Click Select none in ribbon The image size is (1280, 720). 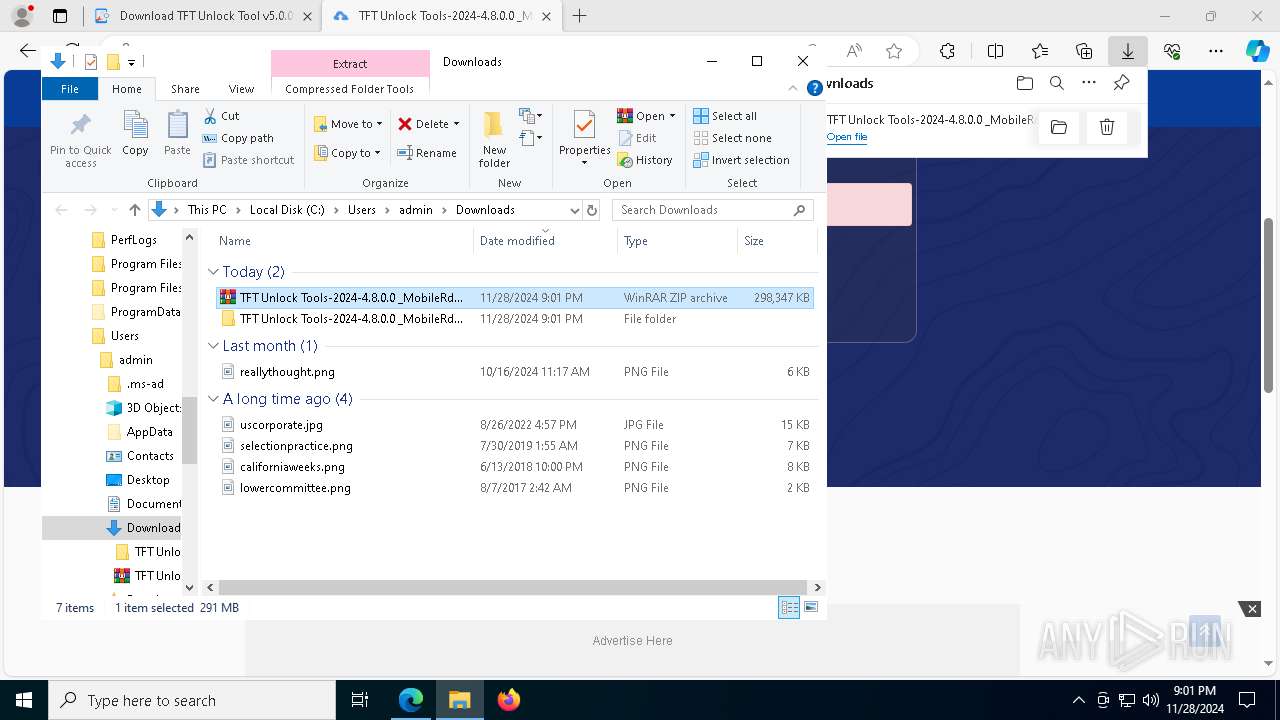[x=732, y=138]
